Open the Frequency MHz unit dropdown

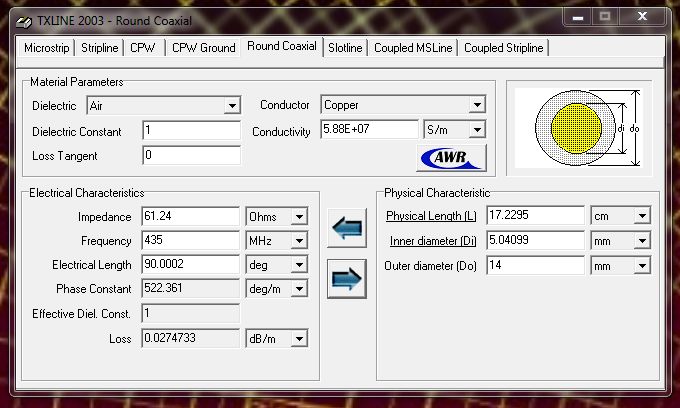pyautogui.click(x=299, y=241)
